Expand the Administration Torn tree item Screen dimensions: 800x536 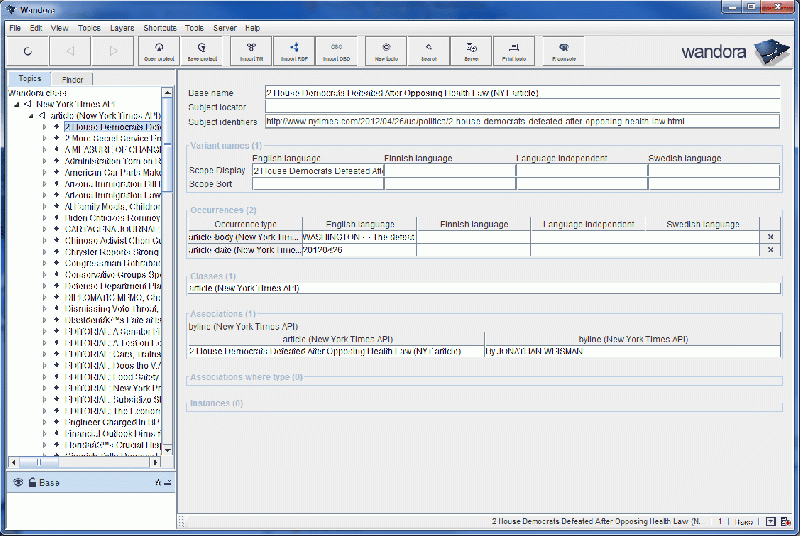tap(45, 160)
